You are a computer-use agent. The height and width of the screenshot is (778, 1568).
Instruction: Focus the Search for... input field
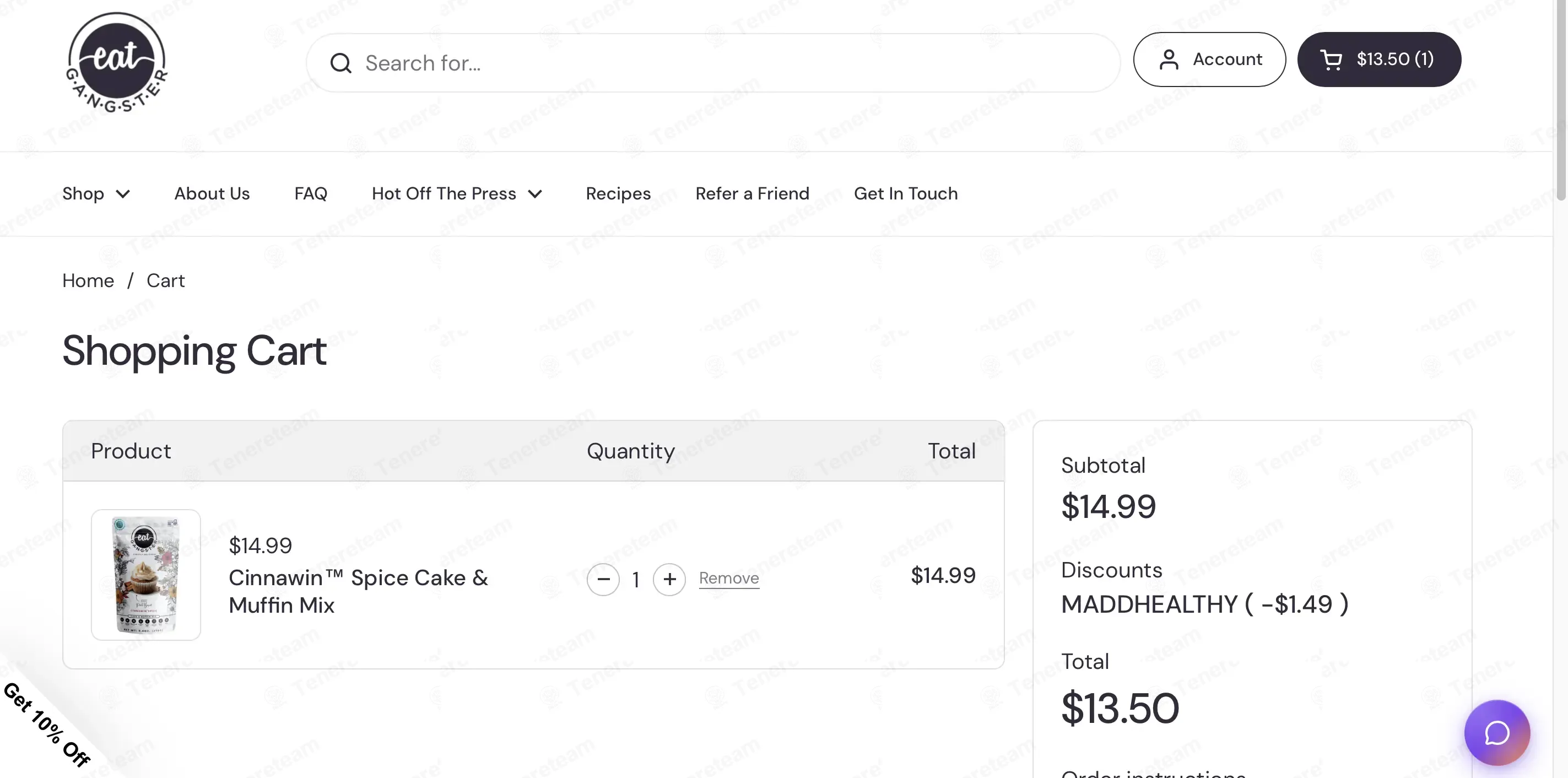point(713,63)
